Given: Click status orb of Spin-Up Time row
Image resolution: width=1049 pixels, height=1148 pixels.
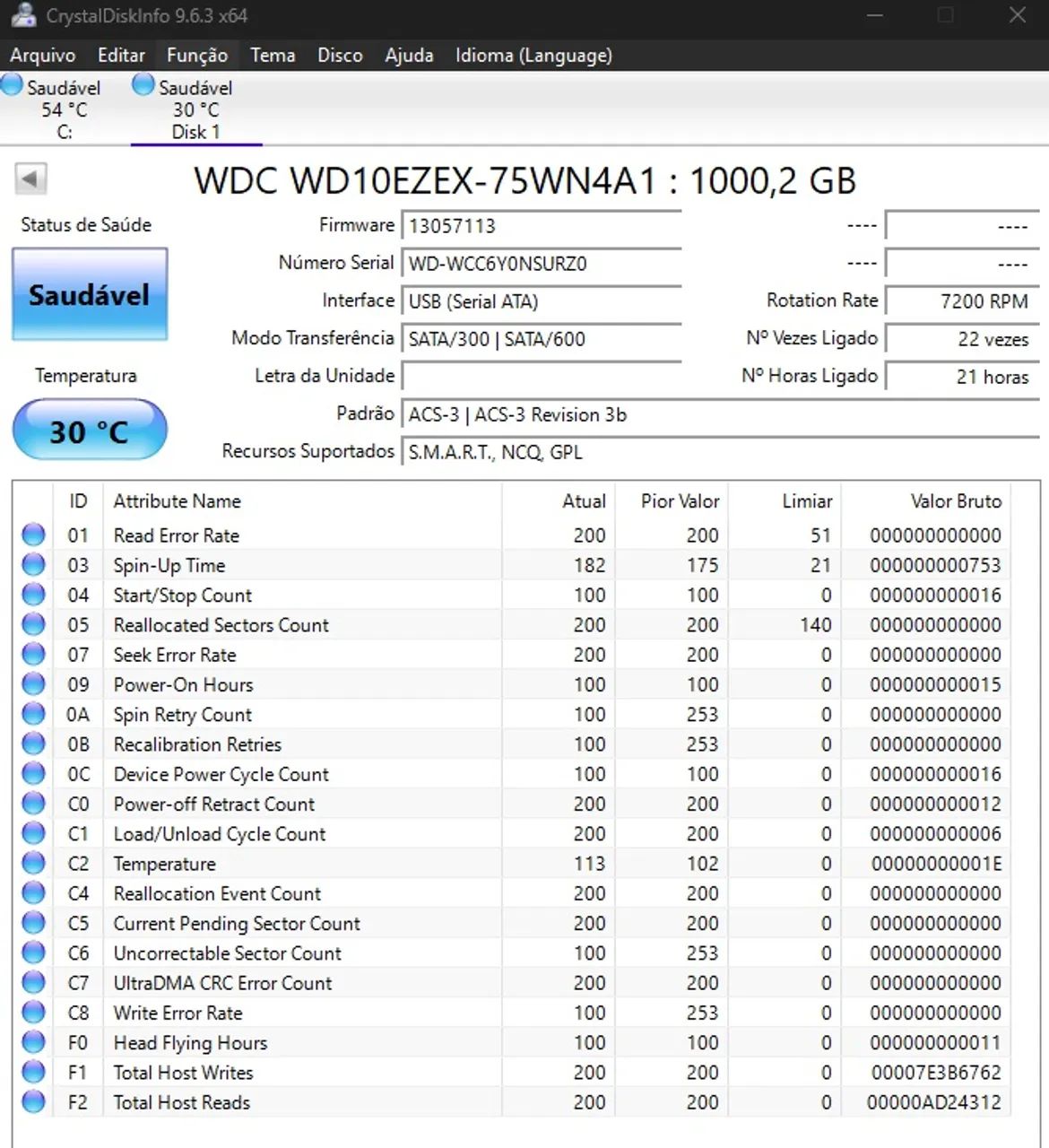Looking at the screenshot, I should (x=33, y=565).
